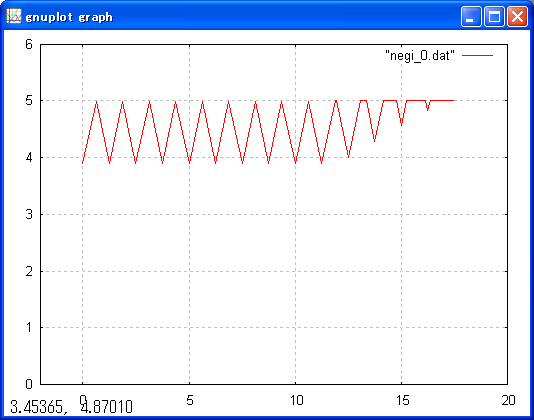Click y-axis tick label 1
The width and height of the screenshot is (534, 420).
click(29, 327)
